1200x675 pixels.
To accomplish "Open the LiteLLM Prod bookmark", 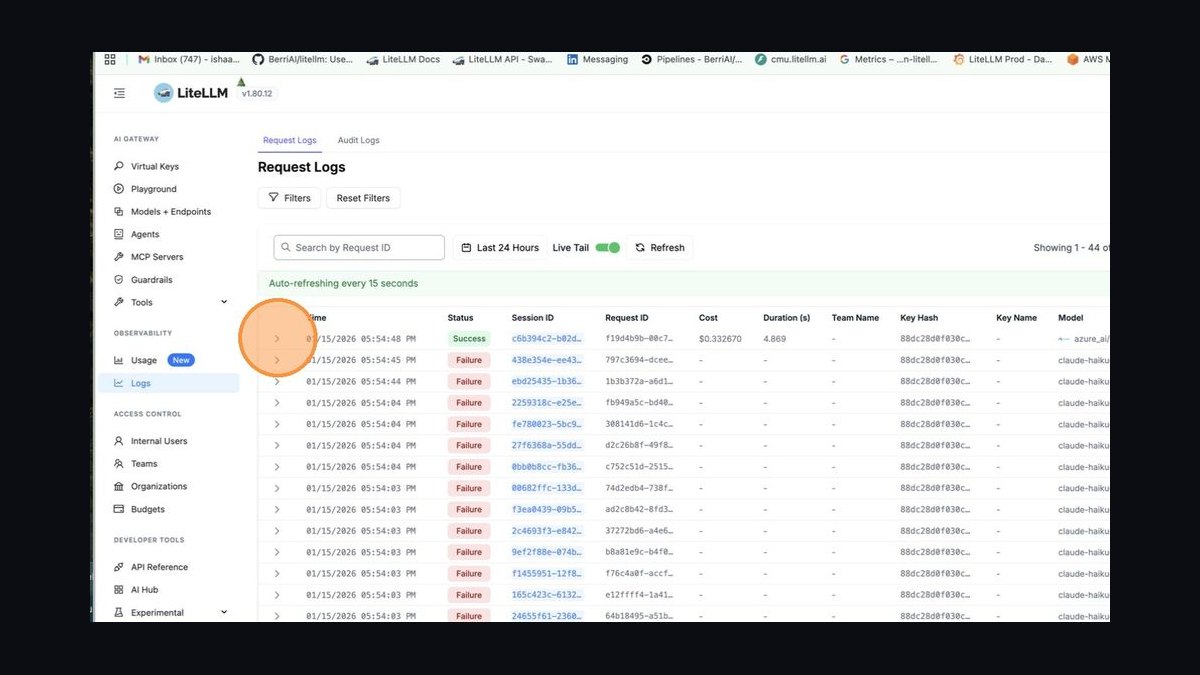I will [x=1003, y=60].
